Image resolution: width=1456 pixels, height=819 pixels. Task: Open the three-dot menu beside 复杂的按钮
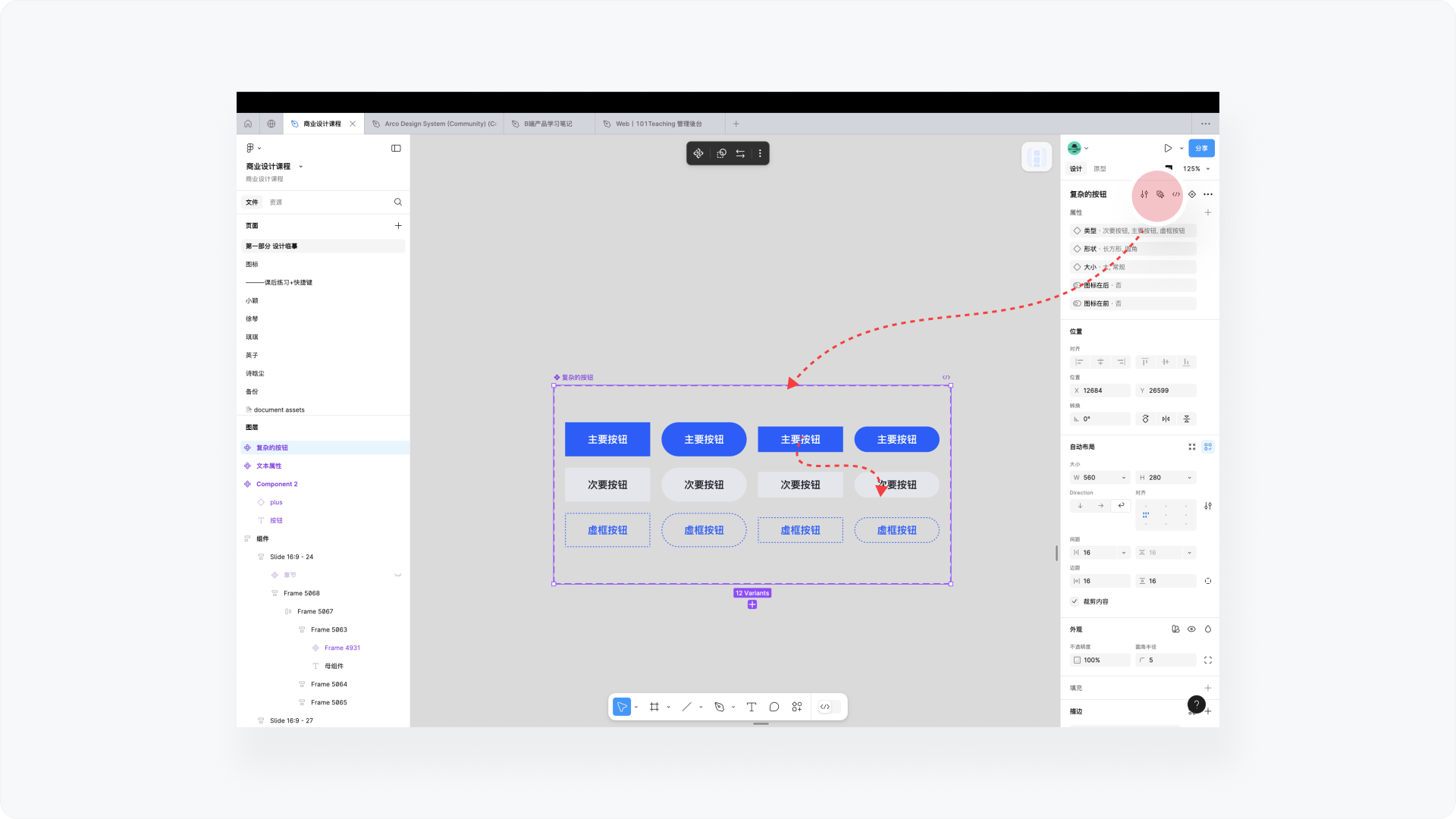click(x=1208, y=194)
